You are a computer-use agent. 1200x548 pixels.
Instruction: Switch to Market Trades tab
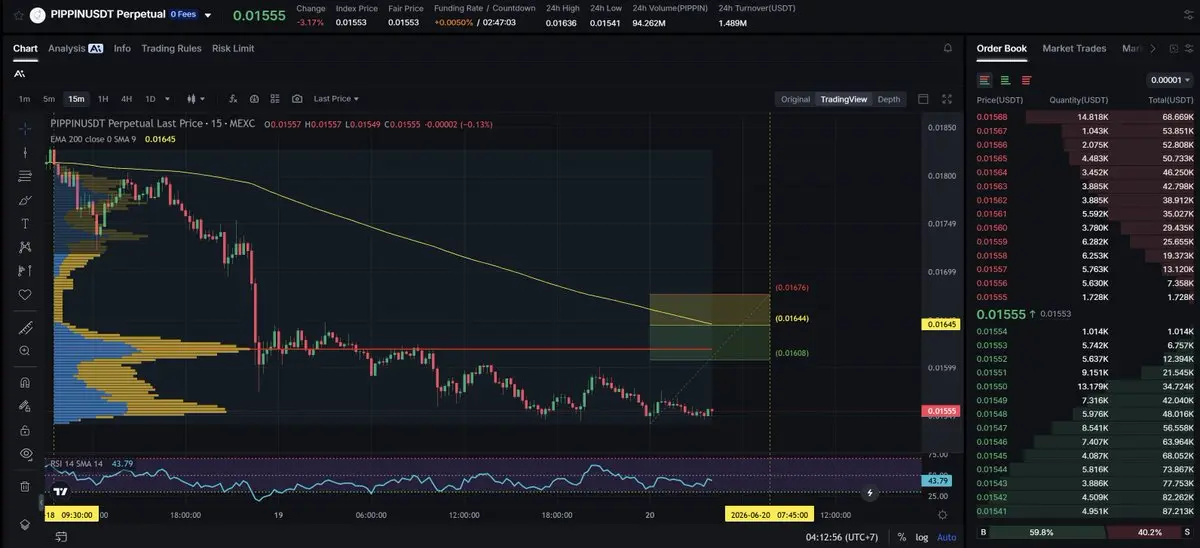tap(1074, 48)
